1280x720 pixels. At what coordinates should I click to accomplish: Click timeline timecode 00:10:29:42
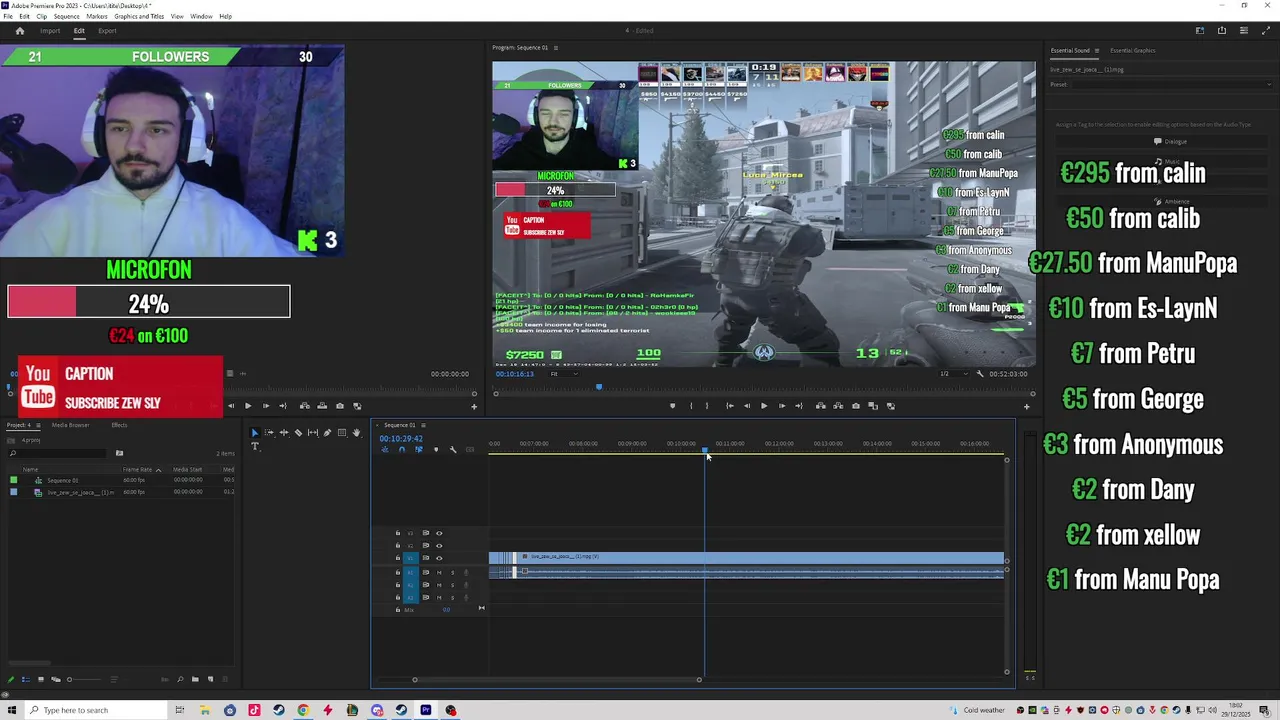click(401, 438)
